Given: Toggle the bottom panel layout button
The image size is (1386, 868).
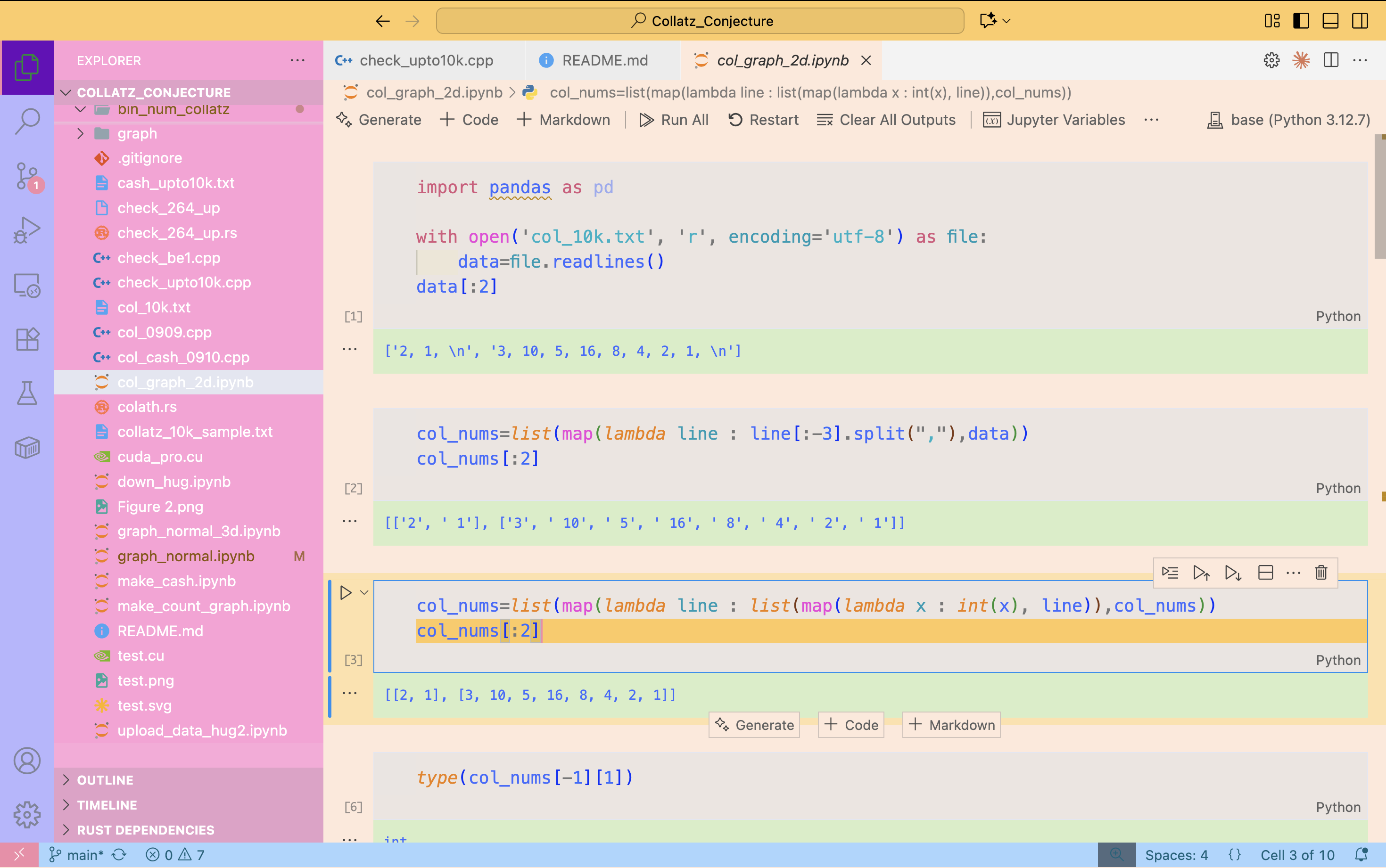Looking at the screenshot, I should (1330, 21).
